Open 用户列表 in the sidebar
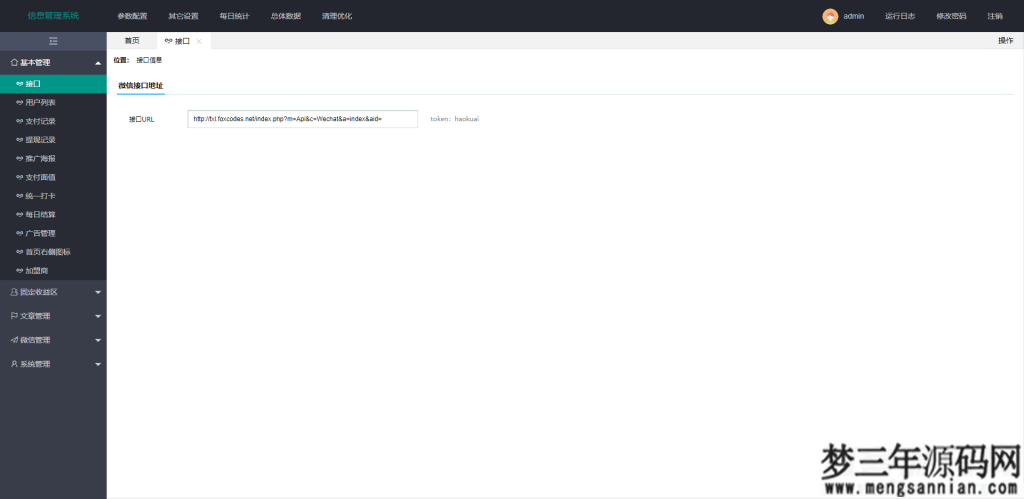 (x=40, y=102)
